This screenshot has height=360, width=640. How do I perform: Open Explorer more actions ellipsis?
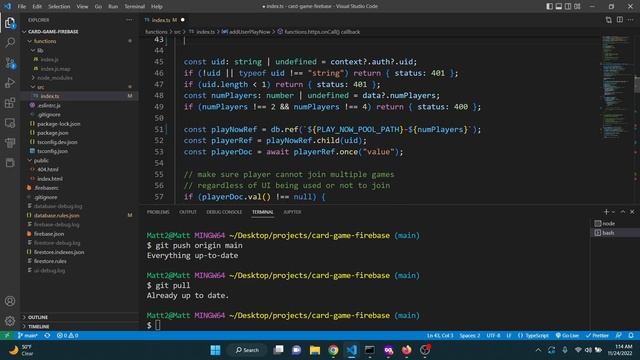pyautogui.click(x=129, y=20)
